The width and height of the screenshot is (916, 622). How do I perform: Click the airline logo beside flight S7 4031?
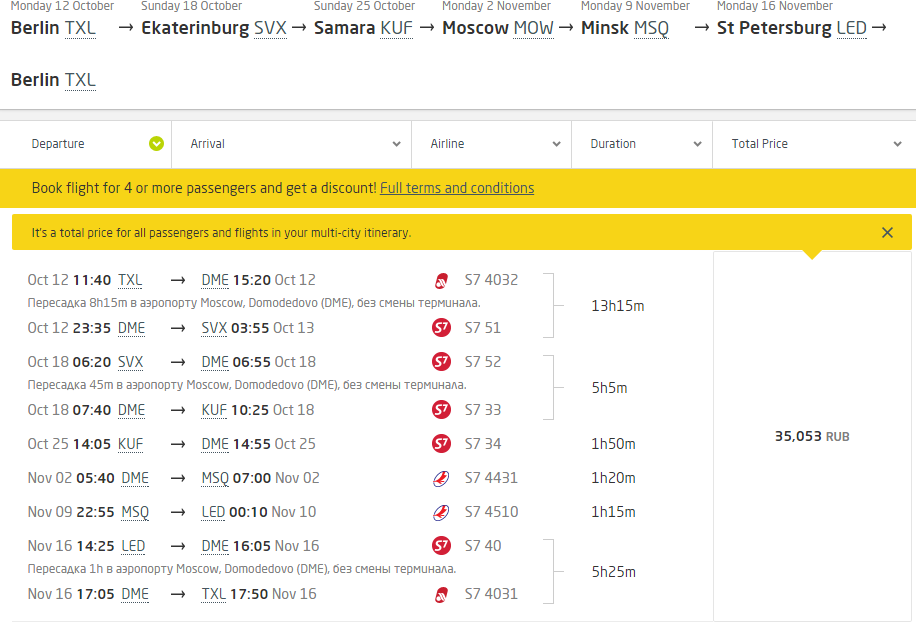coord(441,595)
